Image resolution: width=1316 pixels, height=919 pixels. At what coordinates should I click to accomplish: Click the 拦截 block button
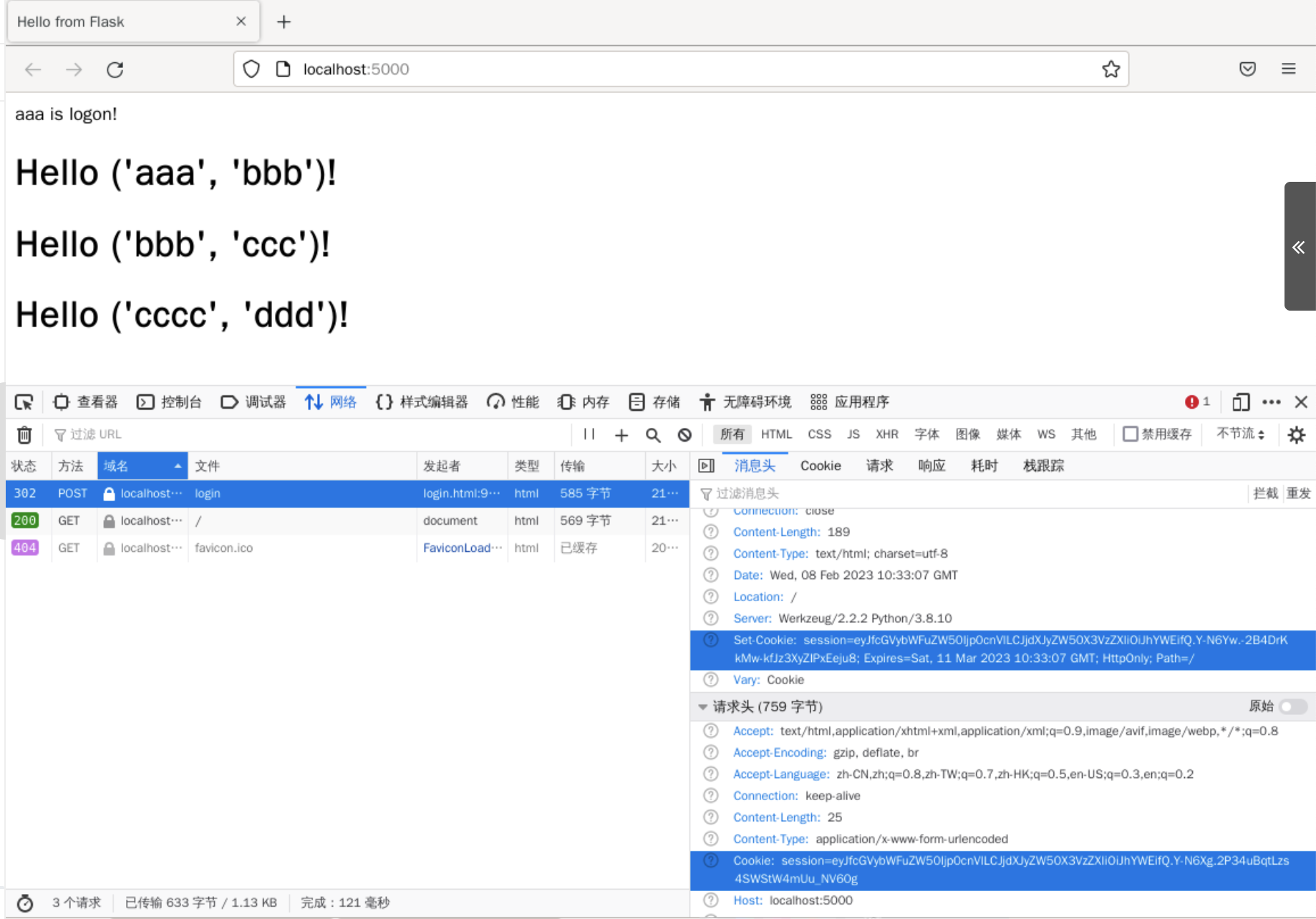coord(1265,494)
